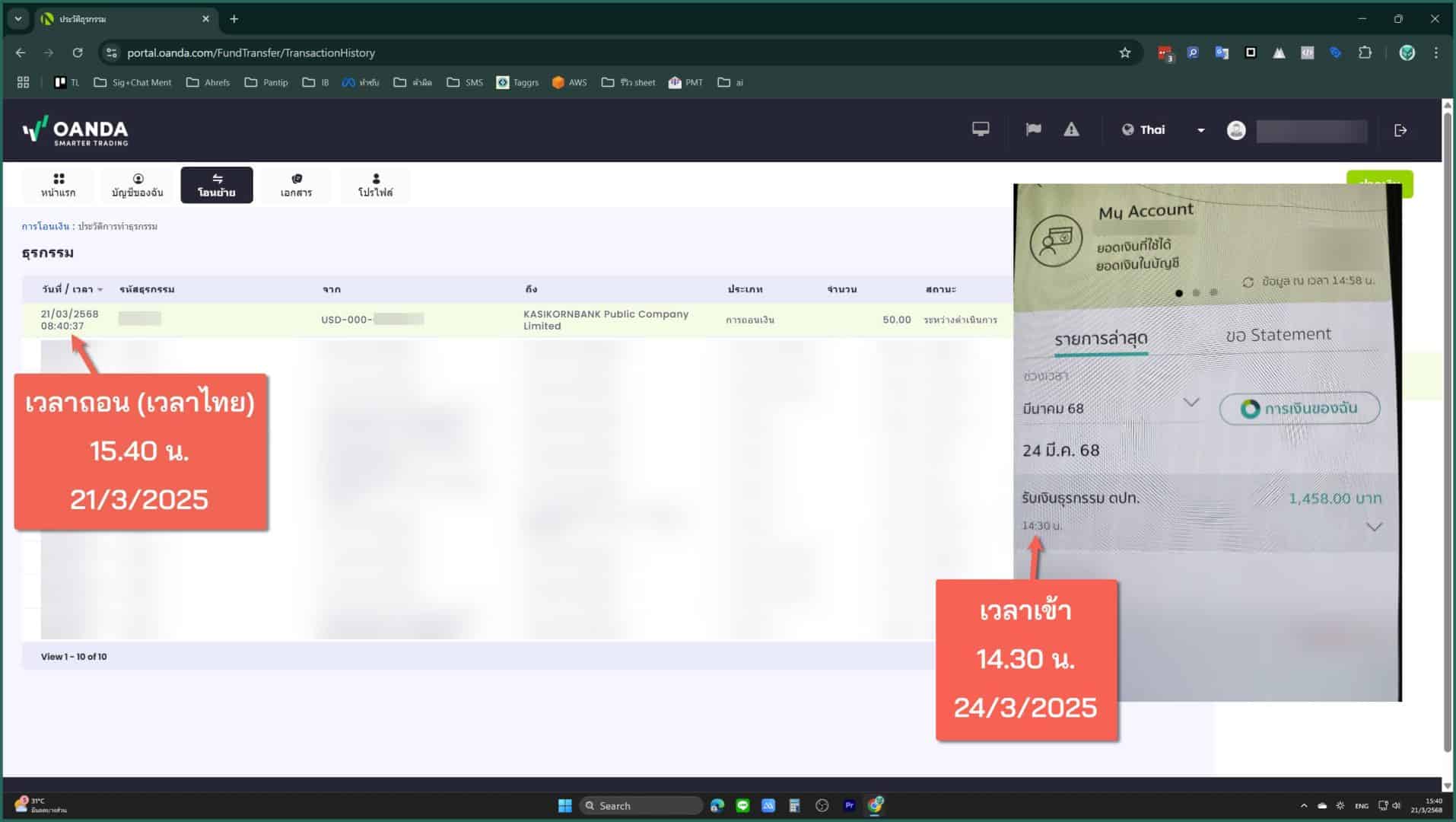Open the AWS bookmark

coord(569,82)
